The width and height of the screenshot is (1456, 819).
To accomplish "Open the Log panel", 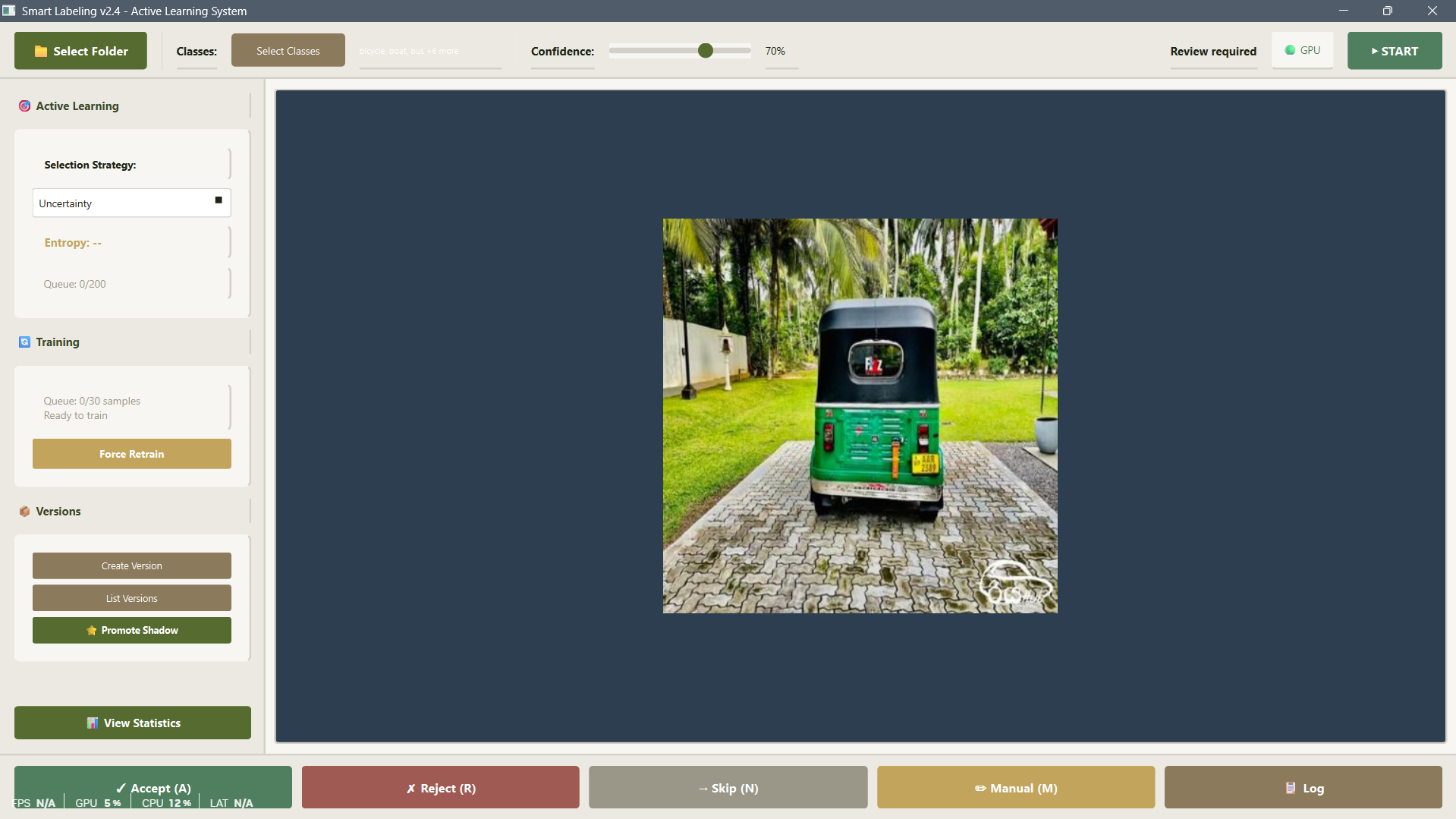I will 1303,788.
